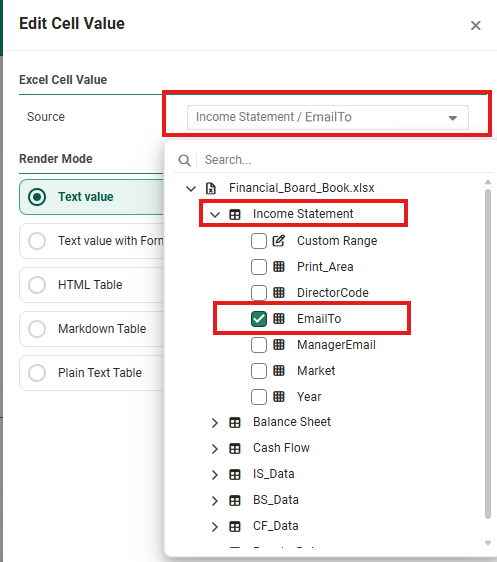
Task: Click the grid icon next to DirectorCode
Action: 279,292
